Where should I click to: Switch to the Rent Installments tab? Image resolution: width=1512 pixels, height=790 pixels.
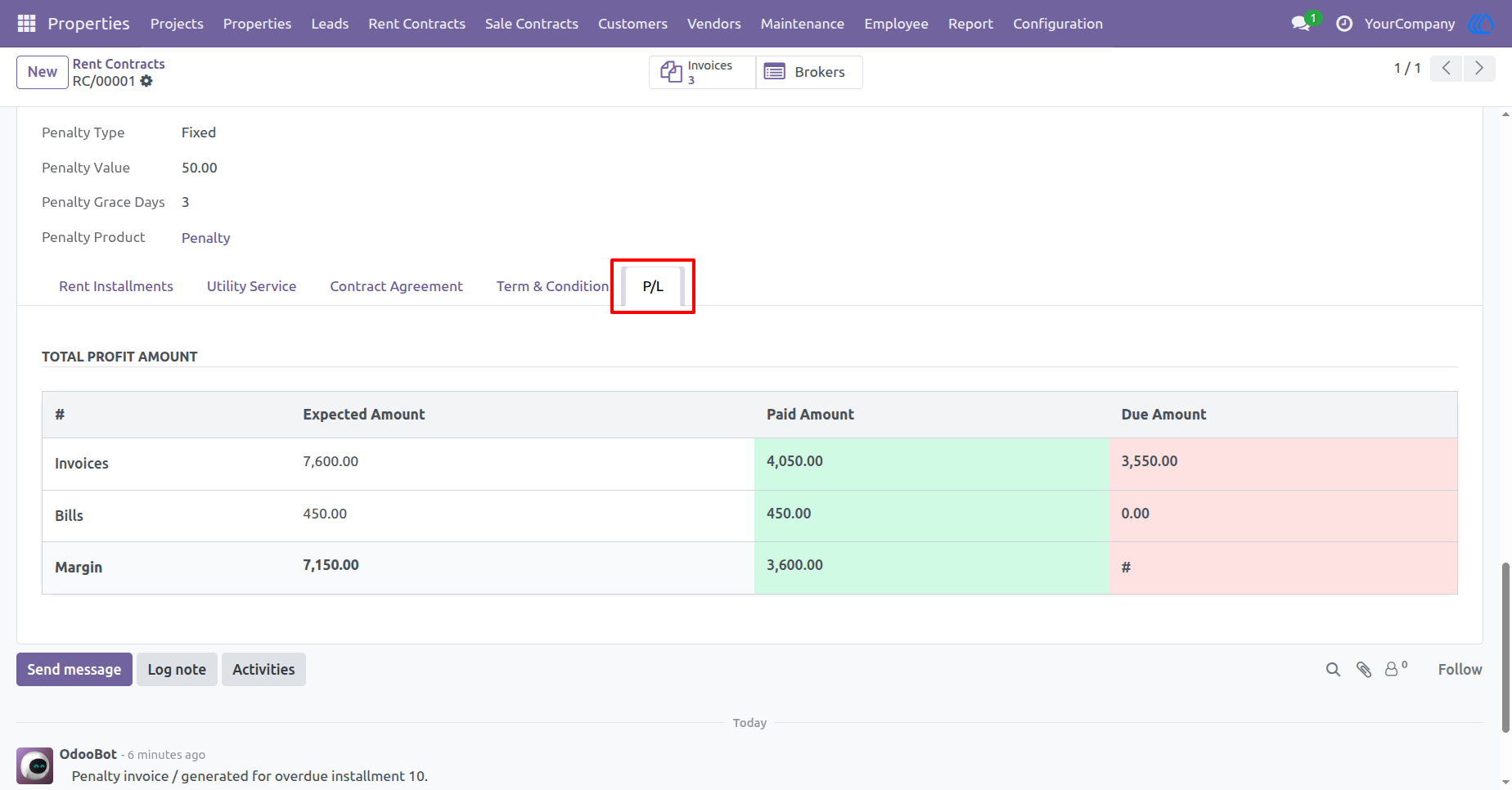(116, 286)
